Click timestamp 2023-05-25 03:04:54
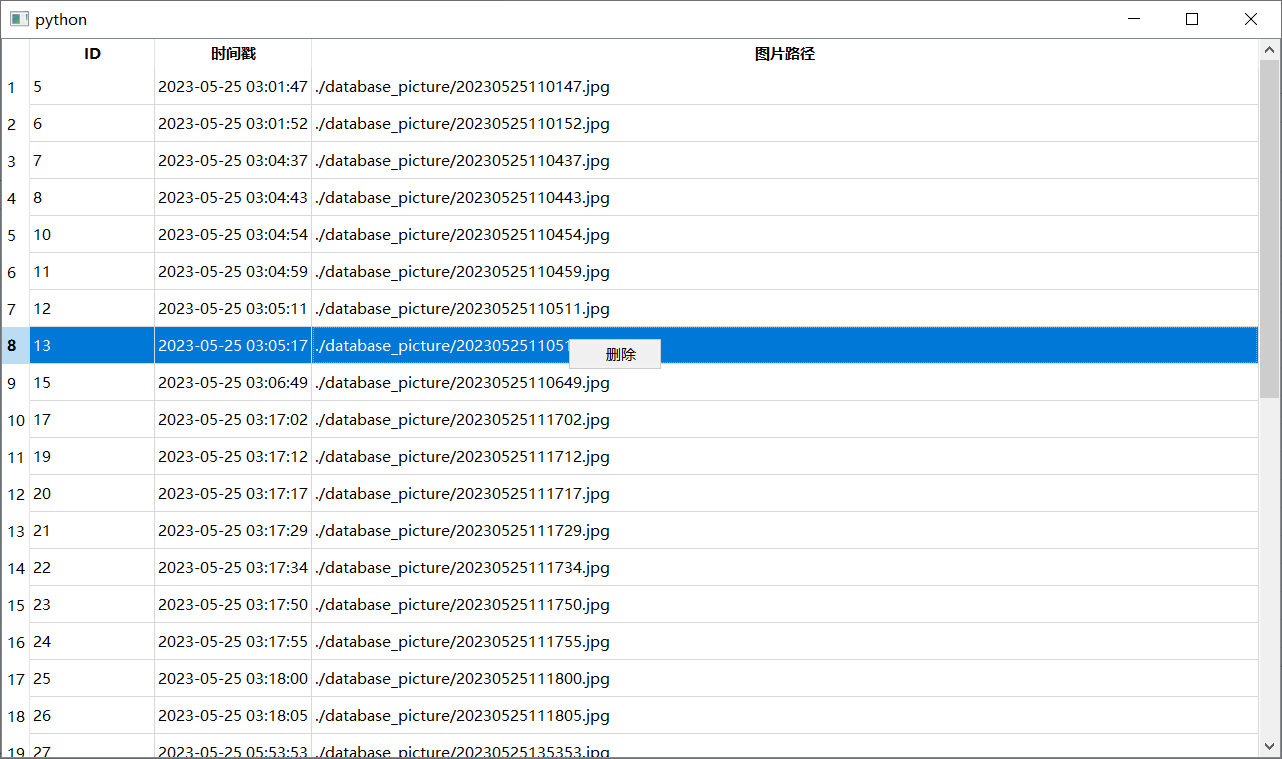 (x=233, y=235)
